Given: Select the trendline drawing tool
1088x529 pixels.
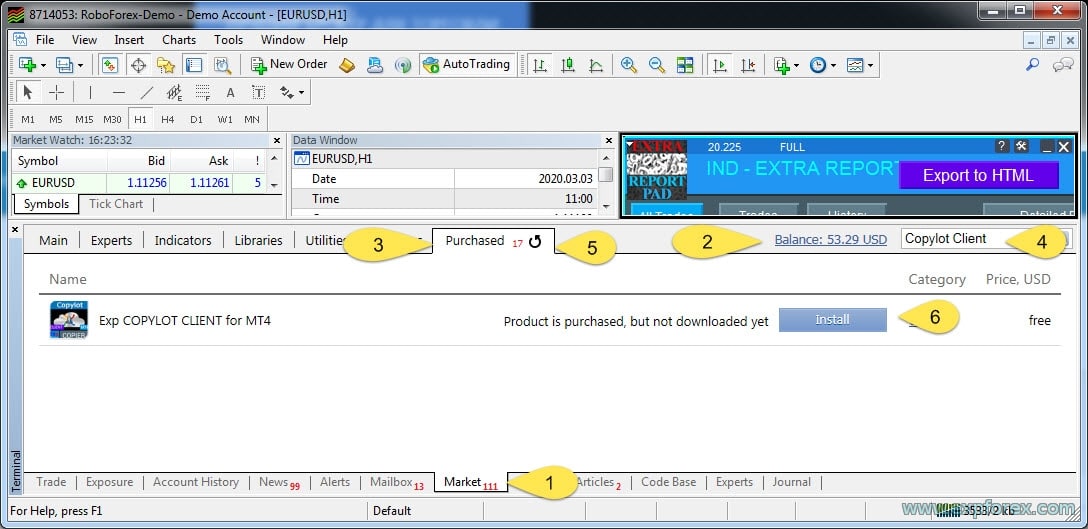Looking at the screenshot, I should (x=146, y=92).
